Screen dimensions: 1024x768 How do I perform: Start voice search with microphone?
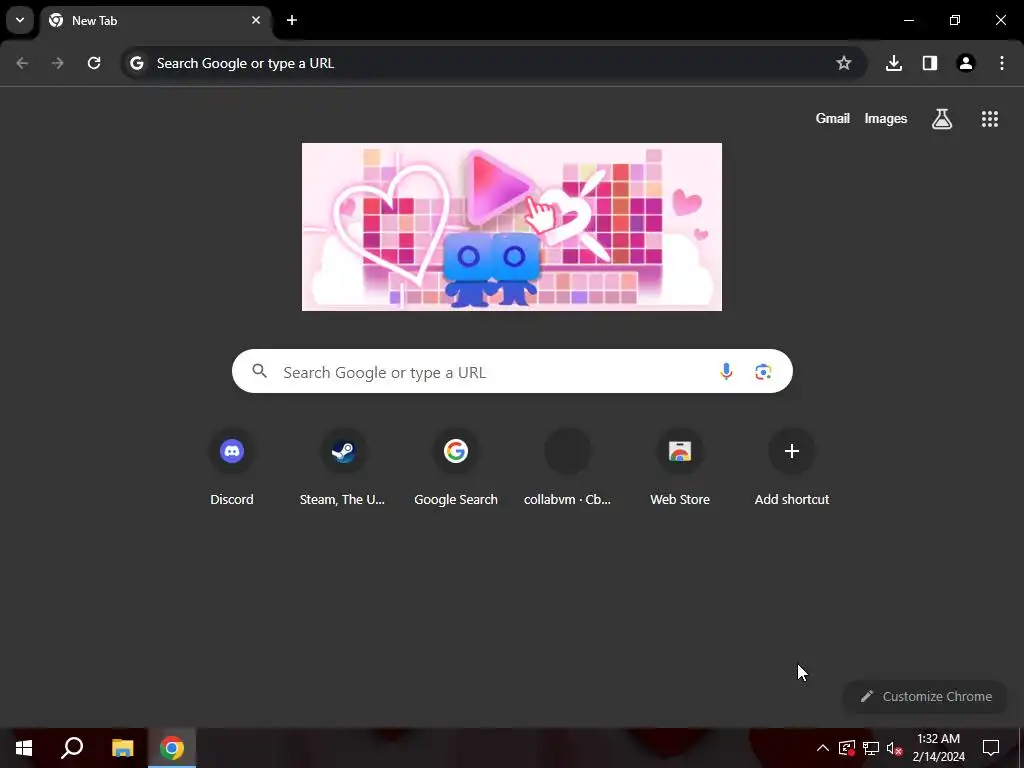(x=726, y=372)
